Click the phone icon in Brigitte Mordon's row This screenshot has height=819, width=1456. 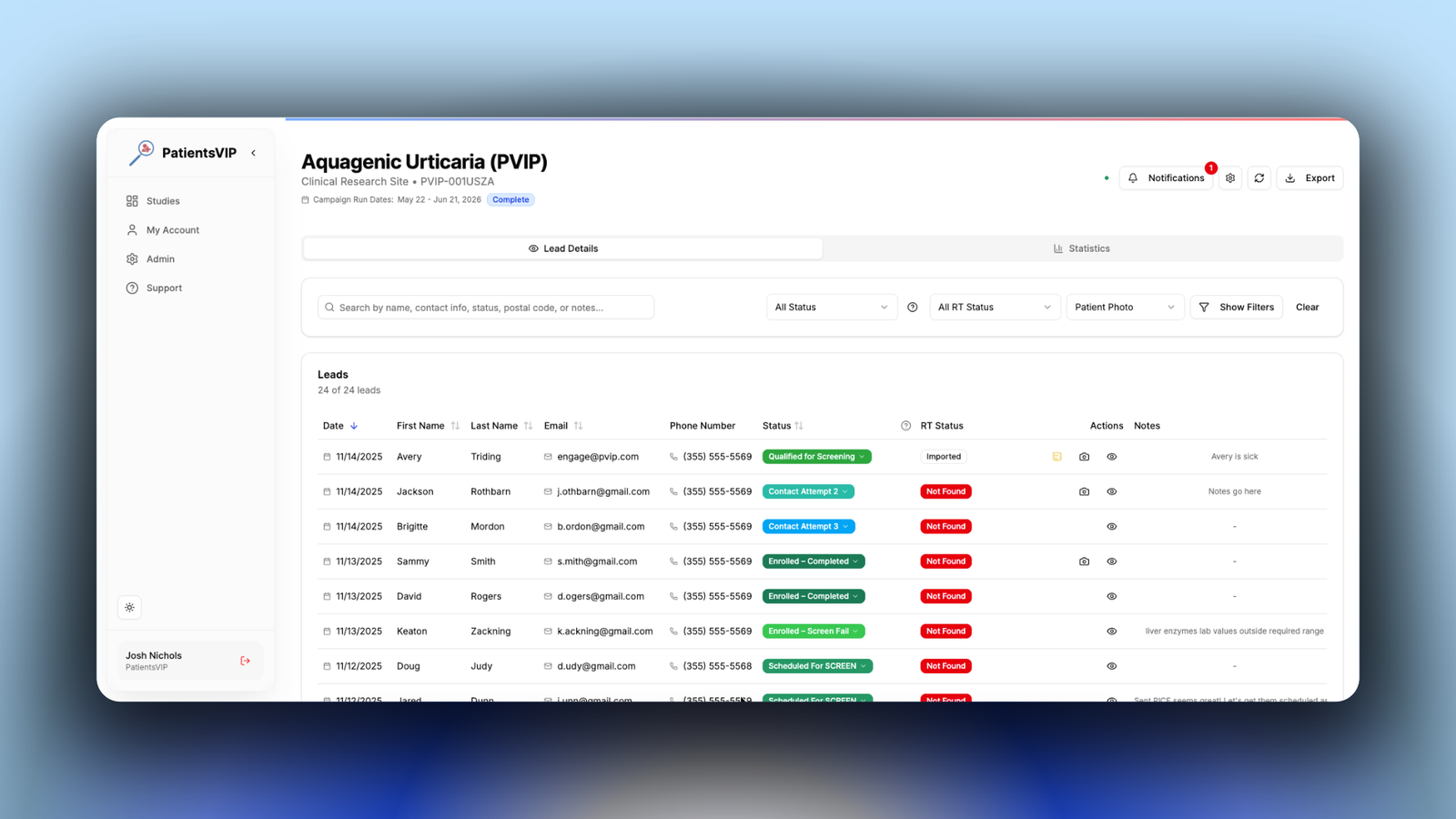pos(673,527)
